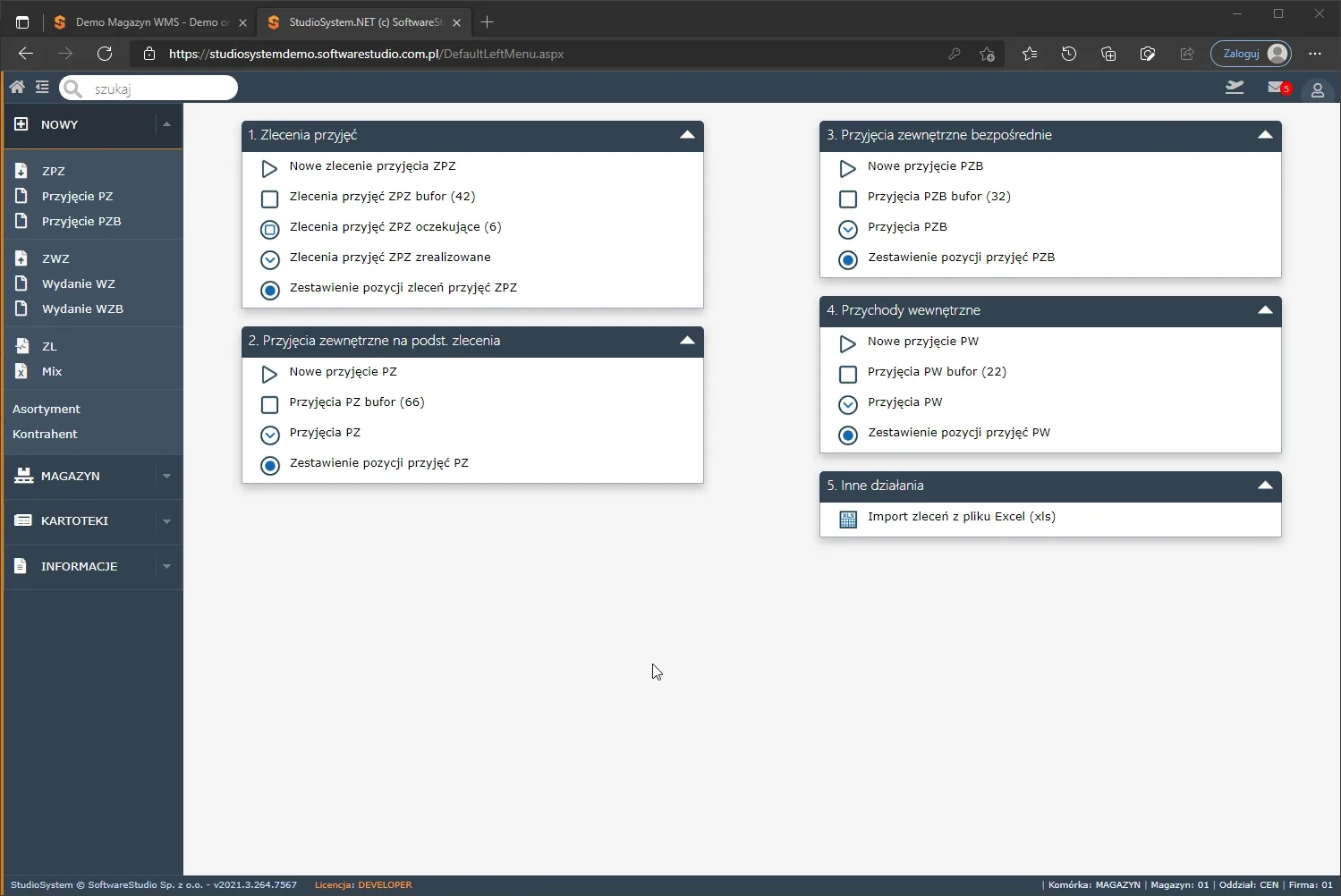The image size is (1341, 896).
Task: Open Wydanie WZ in the sidebar
Action: (79, 283)
